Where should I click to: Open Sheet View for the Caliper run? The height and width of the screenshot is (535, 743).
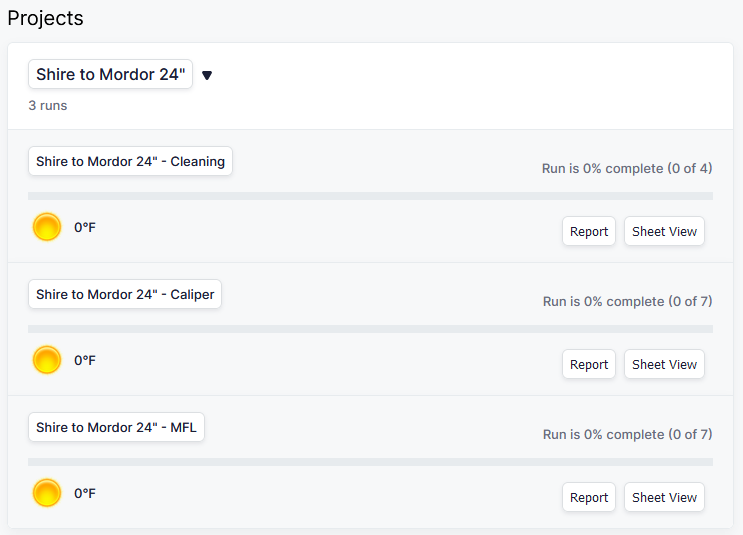[664, 365]
